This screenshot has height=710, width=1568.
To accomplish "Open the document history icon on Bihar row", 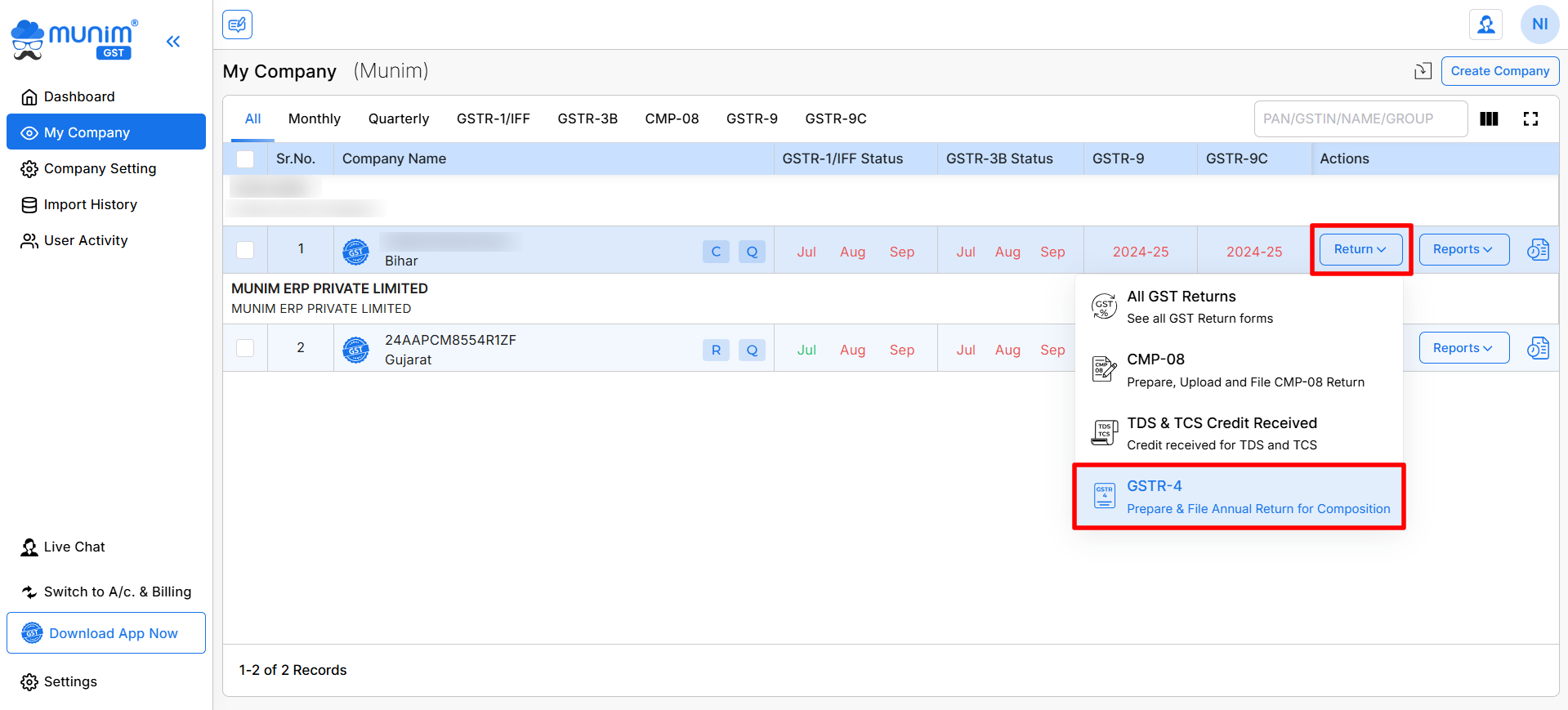I will coord(1538,249).
